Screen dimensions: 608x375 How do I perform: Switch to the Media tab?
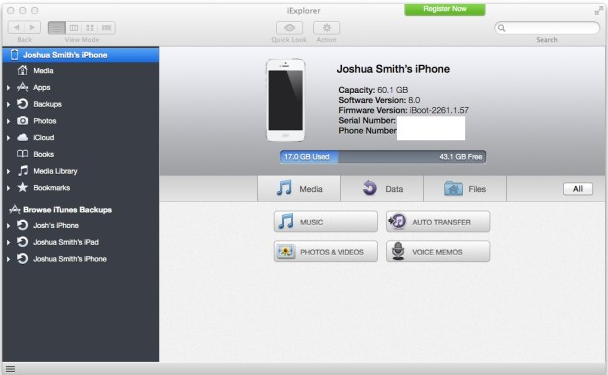(299, 188)
